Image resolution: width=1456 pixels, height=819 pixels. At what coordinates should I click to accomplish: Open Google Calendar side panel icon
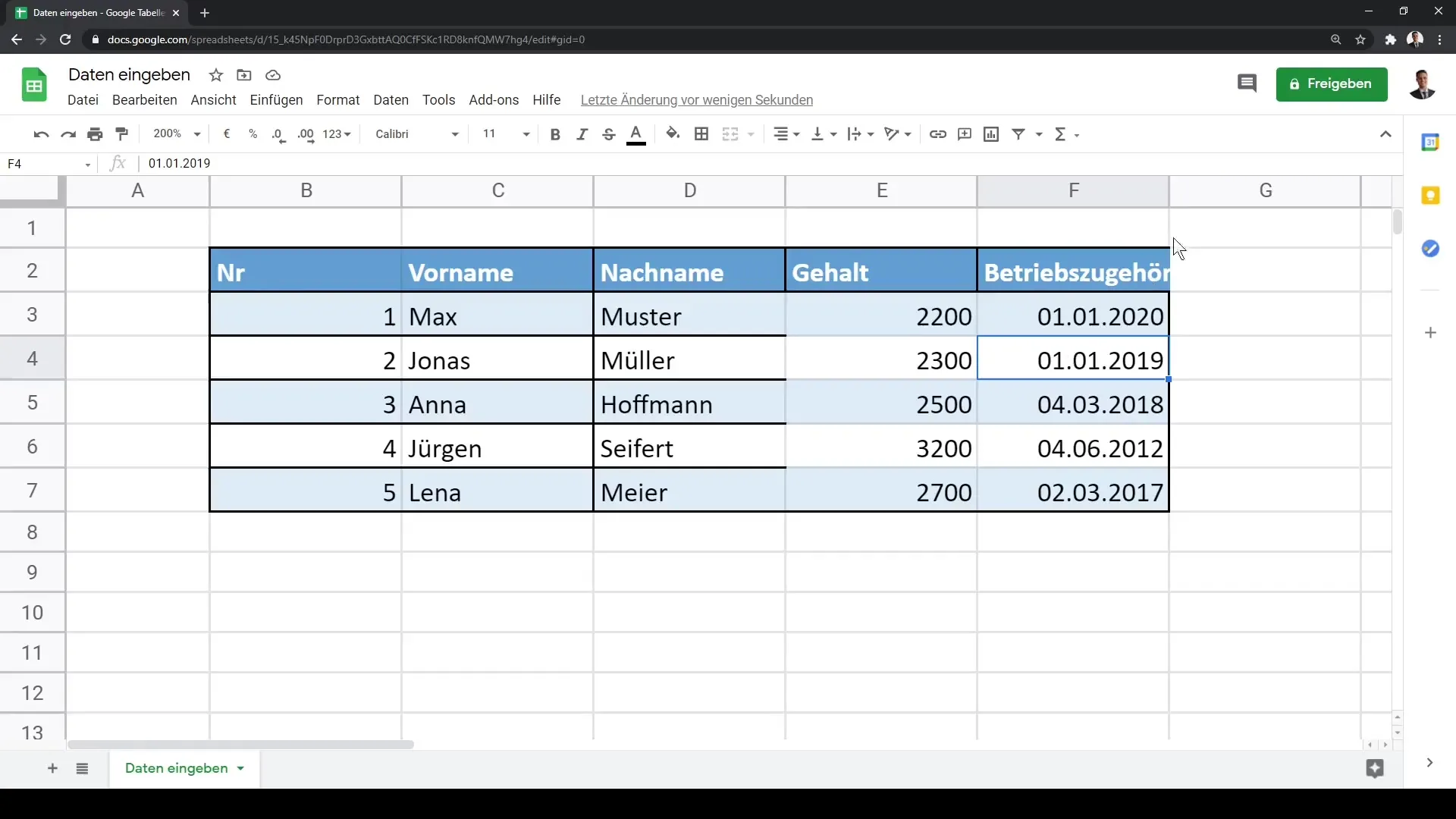[x=1430, y=142]
